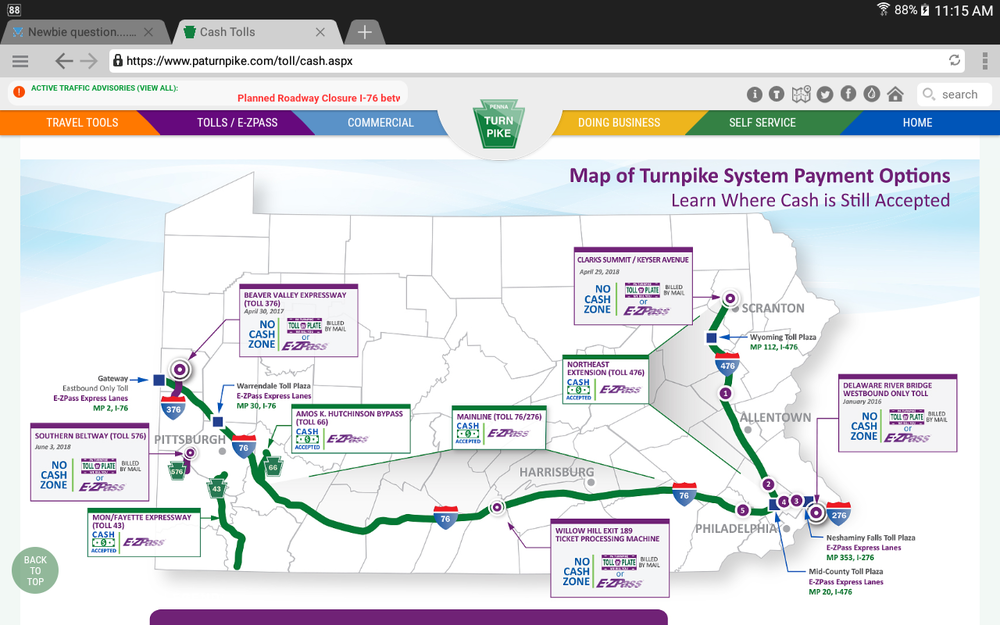Open the Tolls / E-ZPass menu
This screenshot has width=1000, height=625.
[x=237, y=122]
